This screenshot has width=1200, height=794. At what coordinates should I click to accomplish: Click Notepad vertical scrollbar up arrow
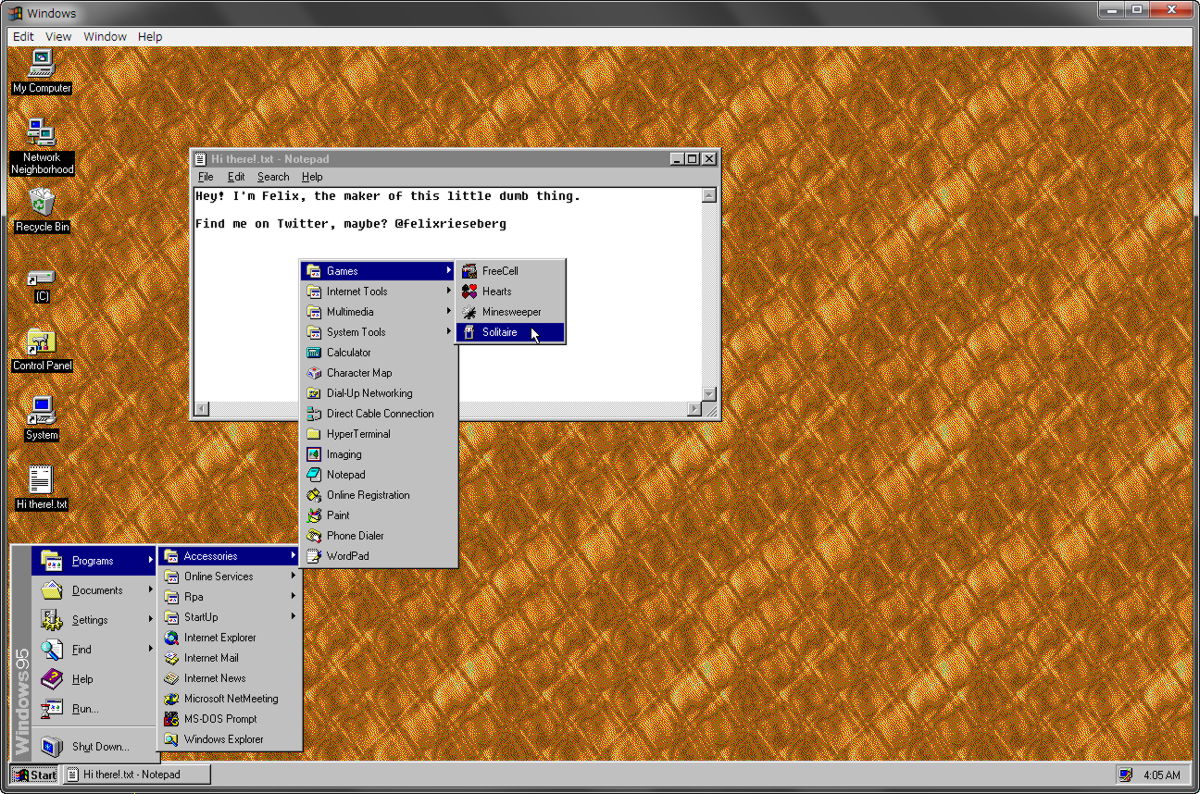pyautogui.click(x=709, y=196)
